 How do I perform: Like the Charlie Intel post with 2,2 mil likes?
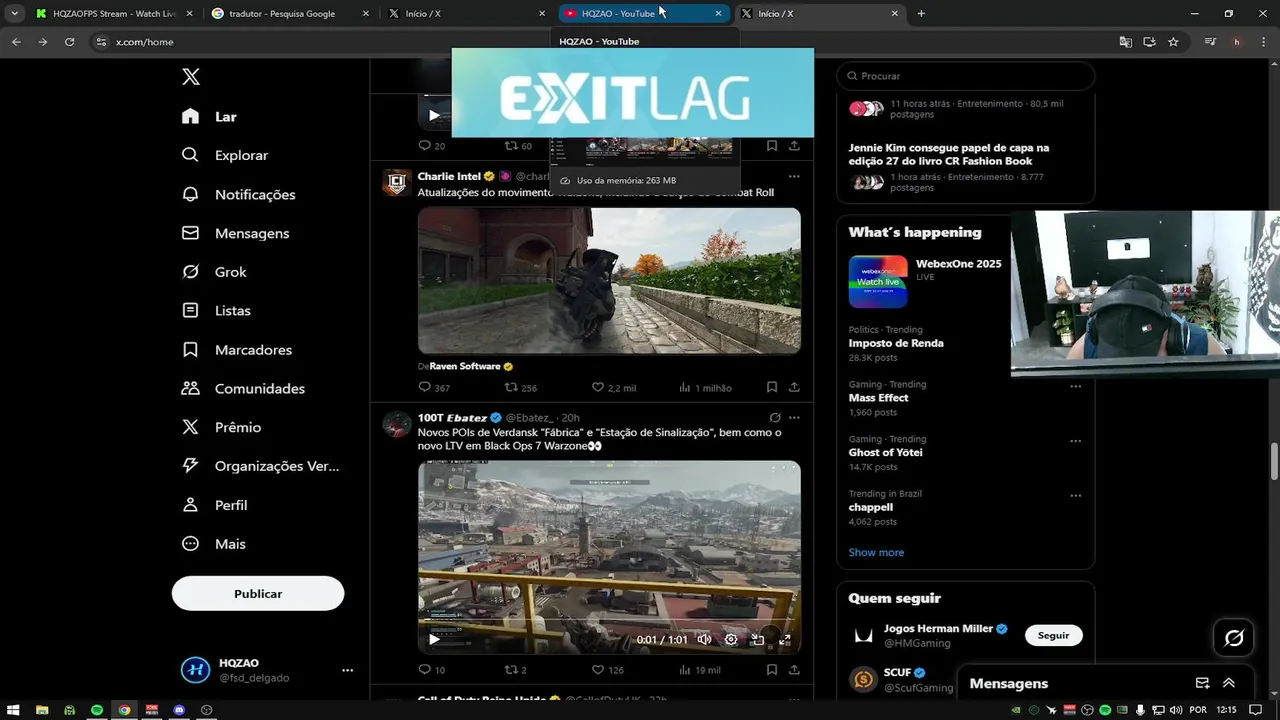point(613,388)
